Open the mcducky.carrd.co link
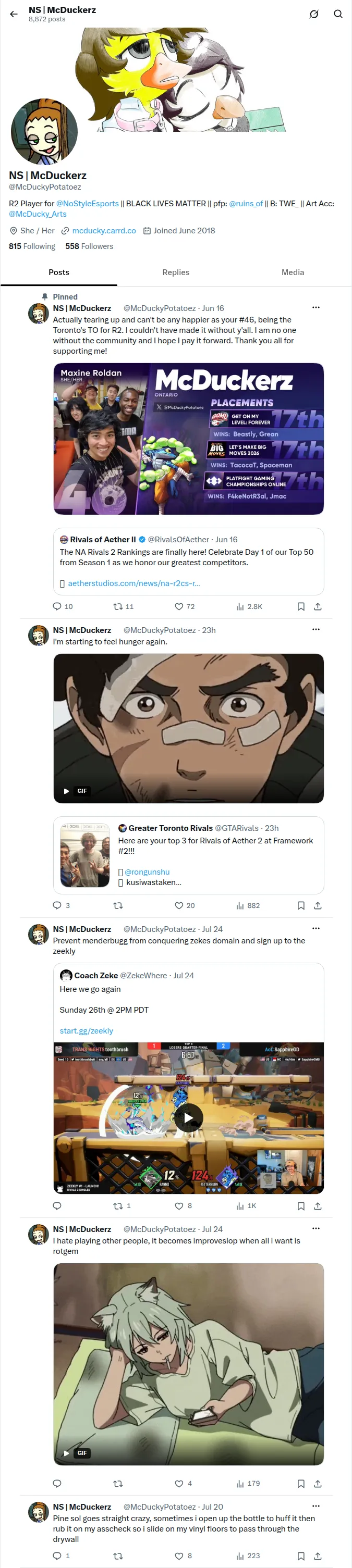352x1568 pixels. pyautogui.click(x=104, y=231)
